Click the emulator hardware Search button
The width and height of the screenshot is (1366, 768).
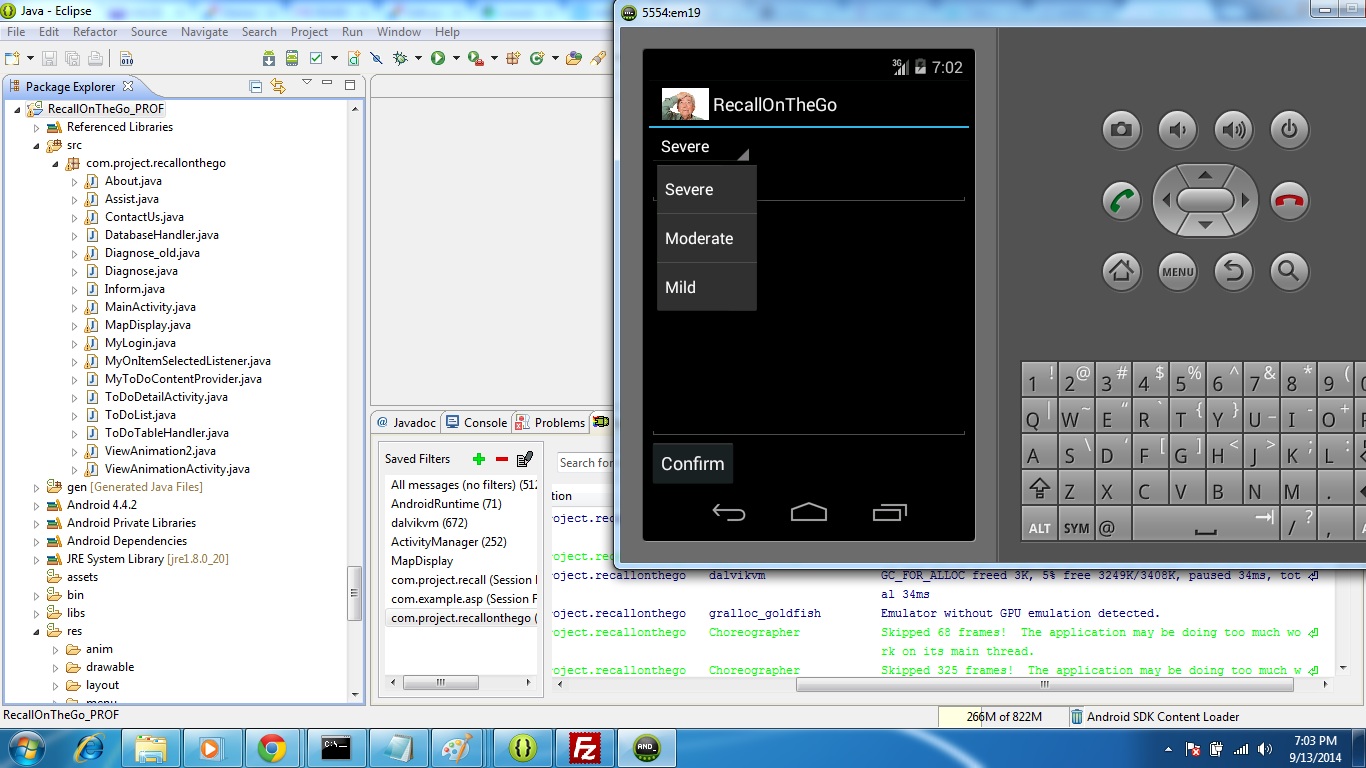(1289, 270)
